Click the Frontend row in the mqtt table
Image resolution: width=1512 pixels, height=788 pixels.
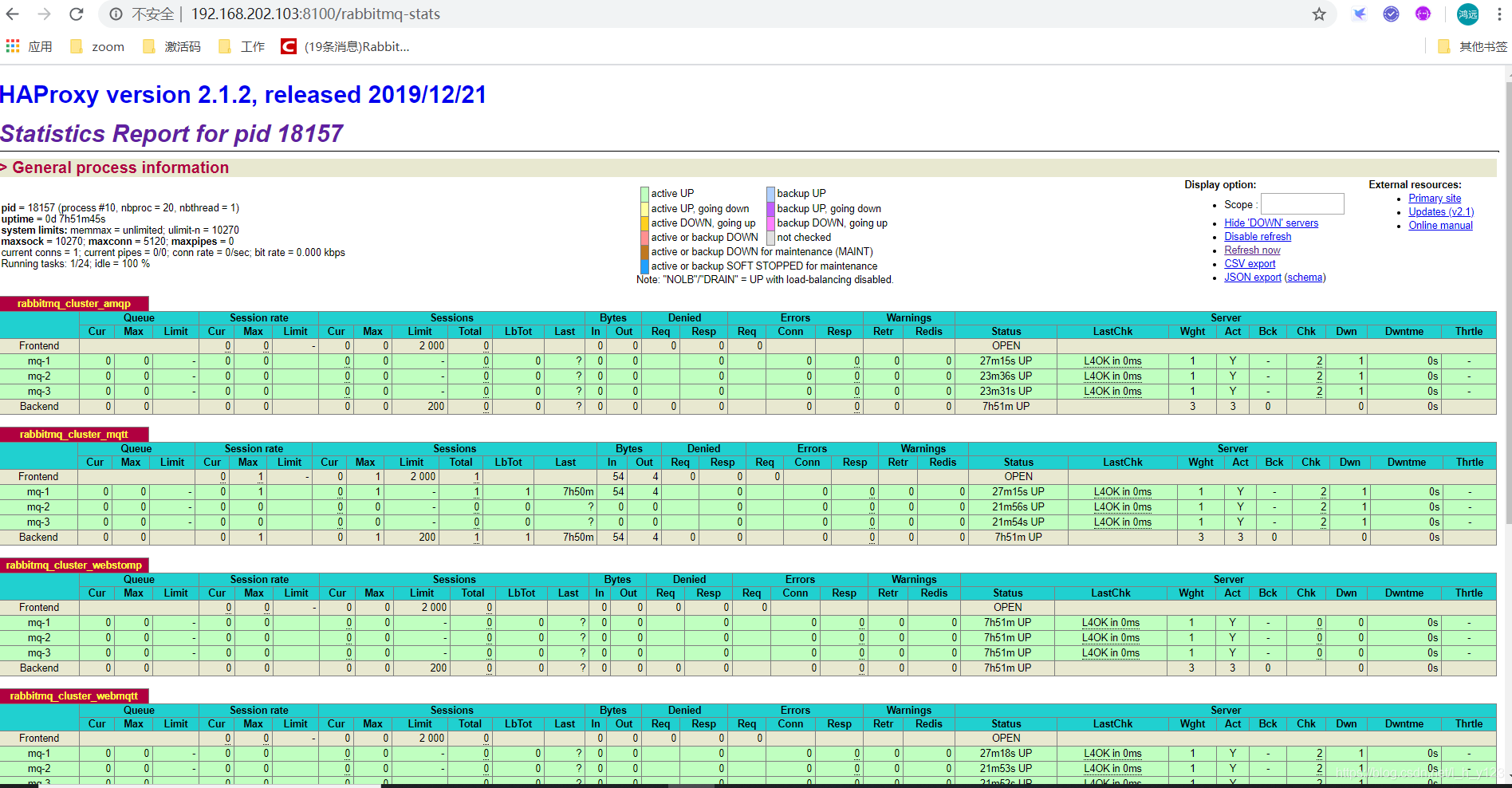[748, 477]
